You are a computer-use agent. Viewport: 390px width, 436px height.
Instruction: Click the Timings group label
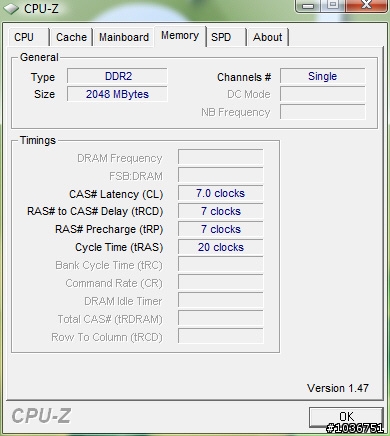coord(38,140)
